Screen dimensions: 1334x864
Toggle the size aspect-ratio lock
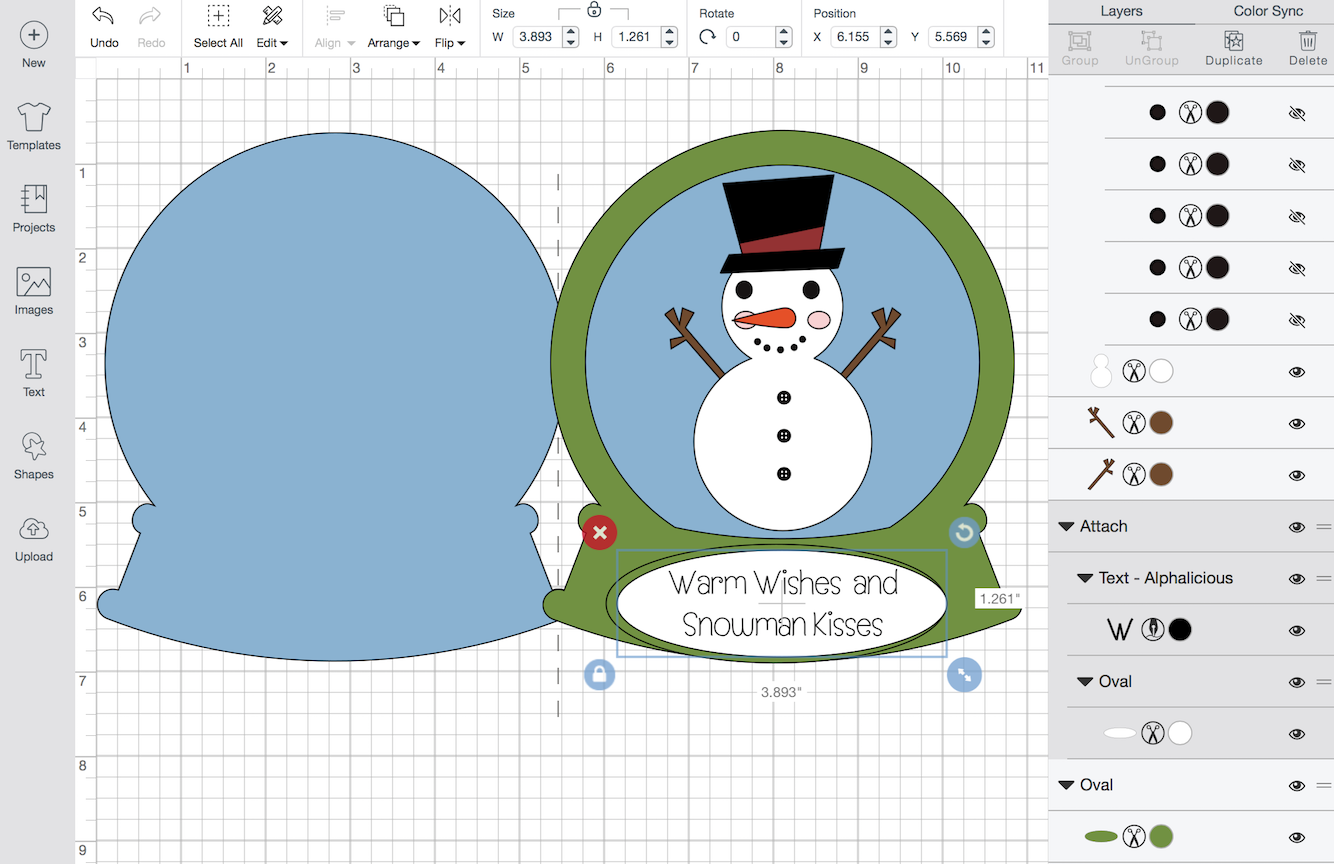point(594,10)
